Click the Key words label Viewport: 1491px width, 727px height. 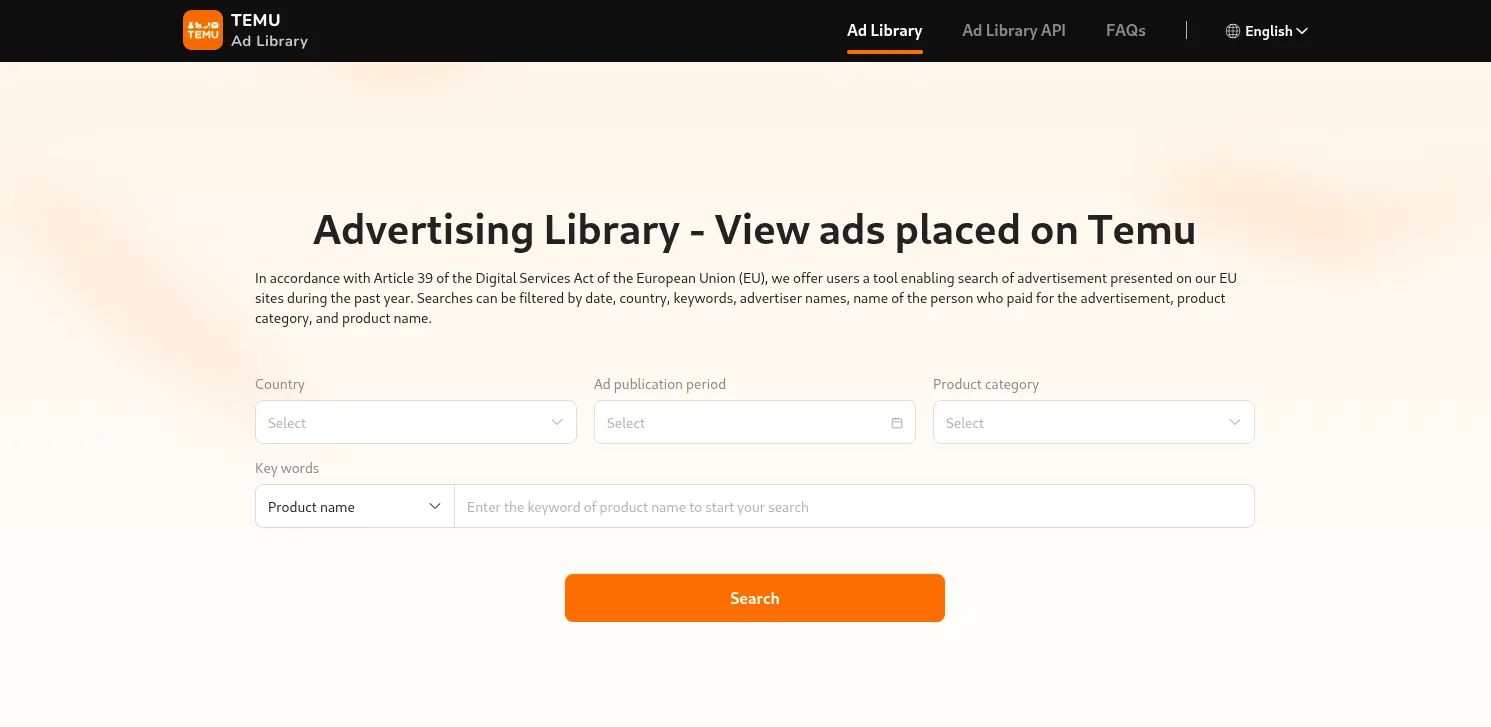[x=287, y=468]
